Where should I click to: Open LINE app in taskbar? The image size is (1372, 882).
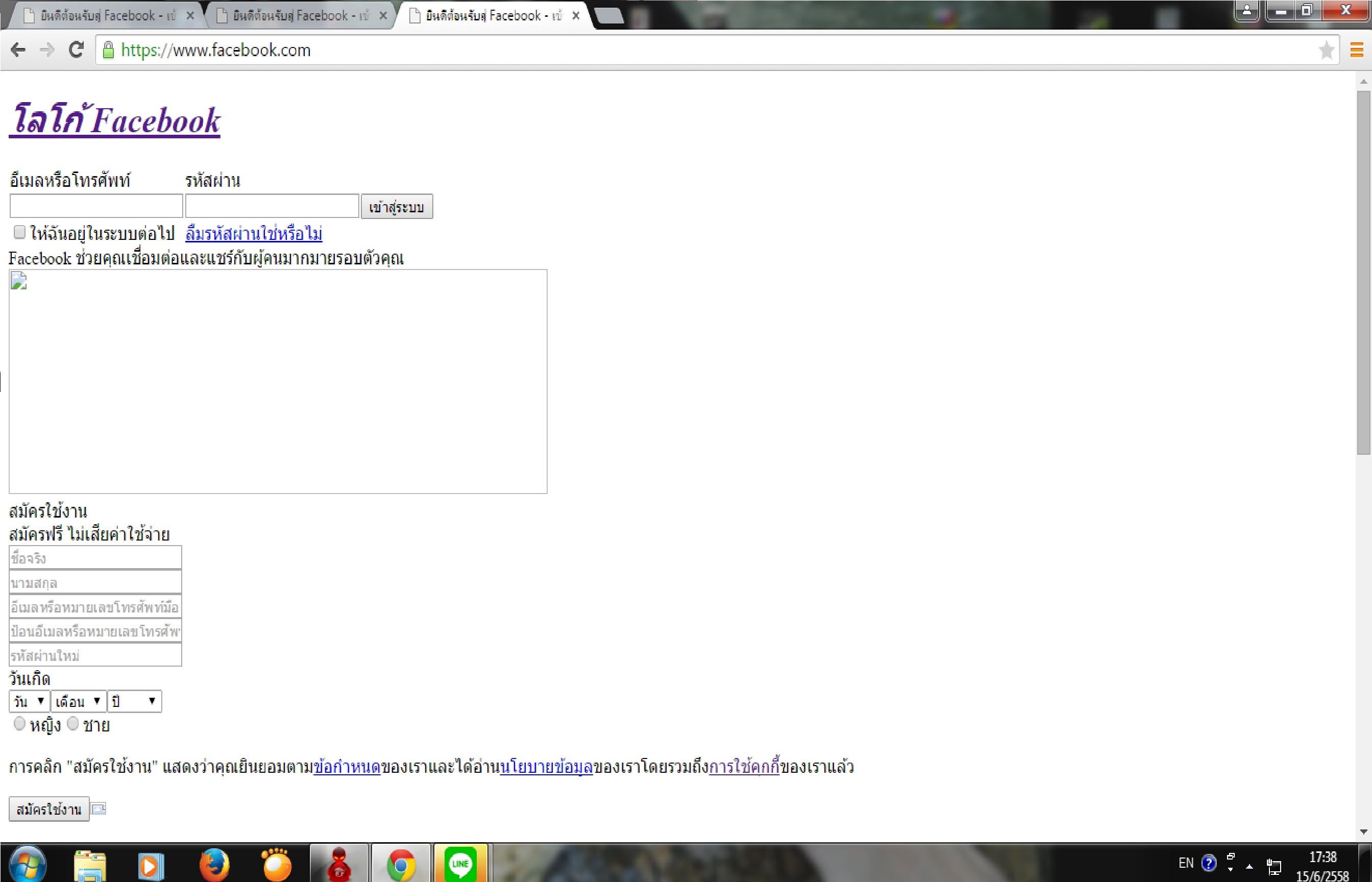[460, 864]
